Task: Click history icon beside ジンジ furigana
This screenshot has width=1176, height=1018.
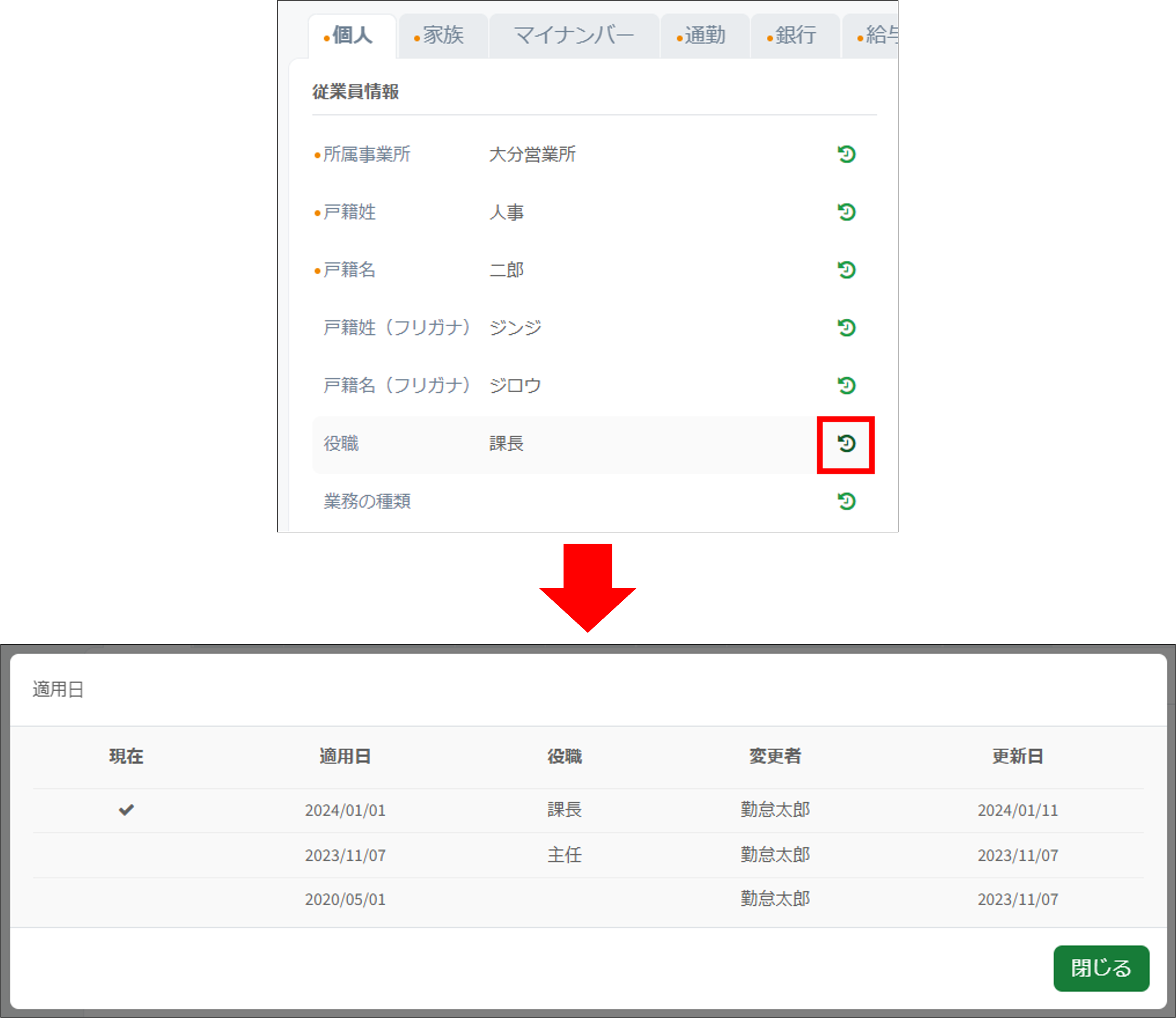Action: pyautogui.click(x=846, y=328)
